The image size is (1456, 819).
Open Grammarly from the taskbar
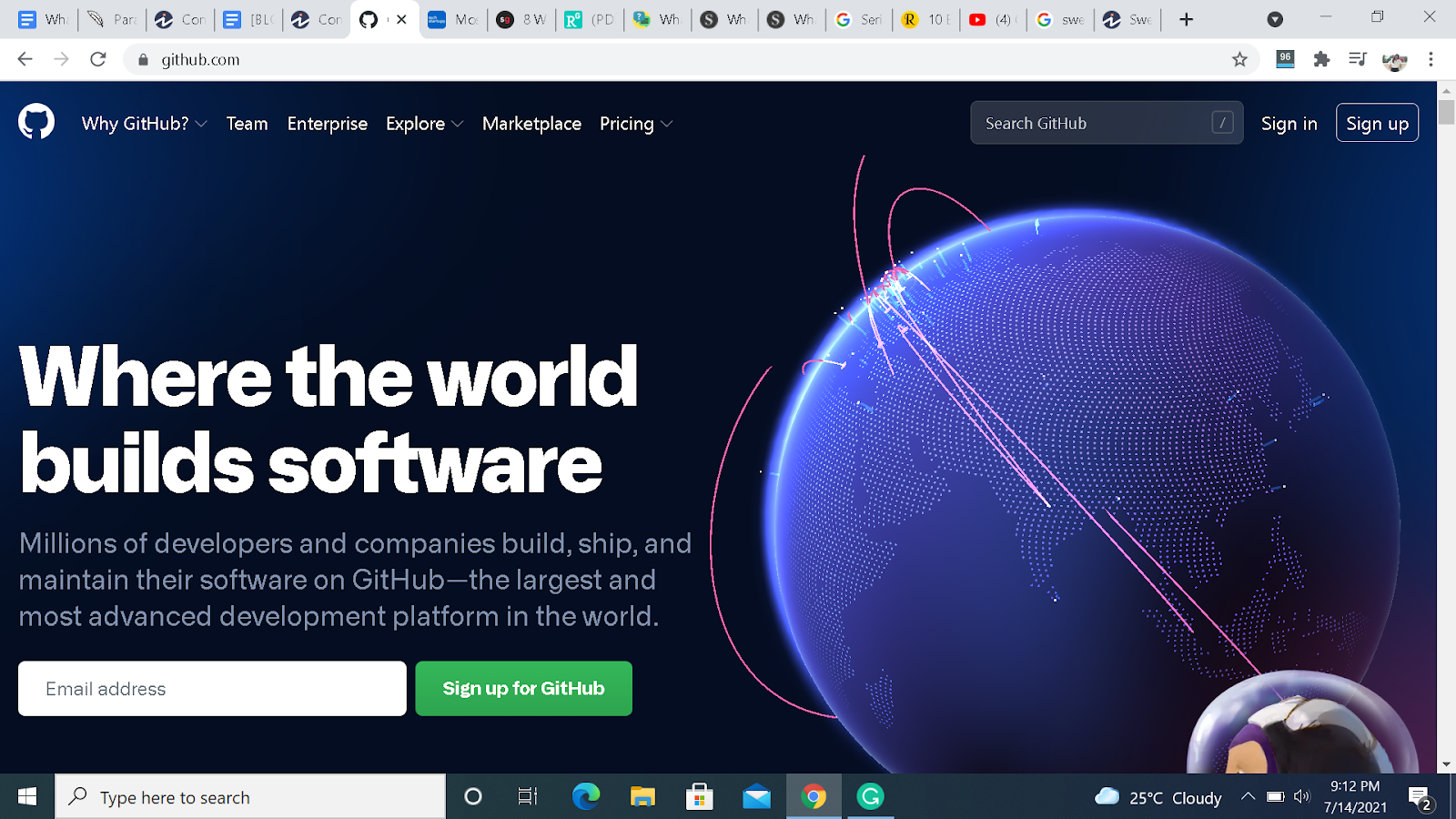point(871,797)
